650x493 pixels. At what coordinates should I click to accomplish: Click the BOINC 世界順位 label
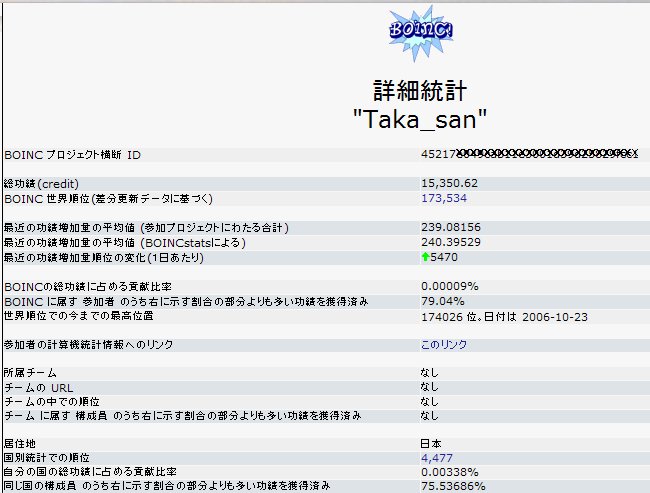coord(108,199)
